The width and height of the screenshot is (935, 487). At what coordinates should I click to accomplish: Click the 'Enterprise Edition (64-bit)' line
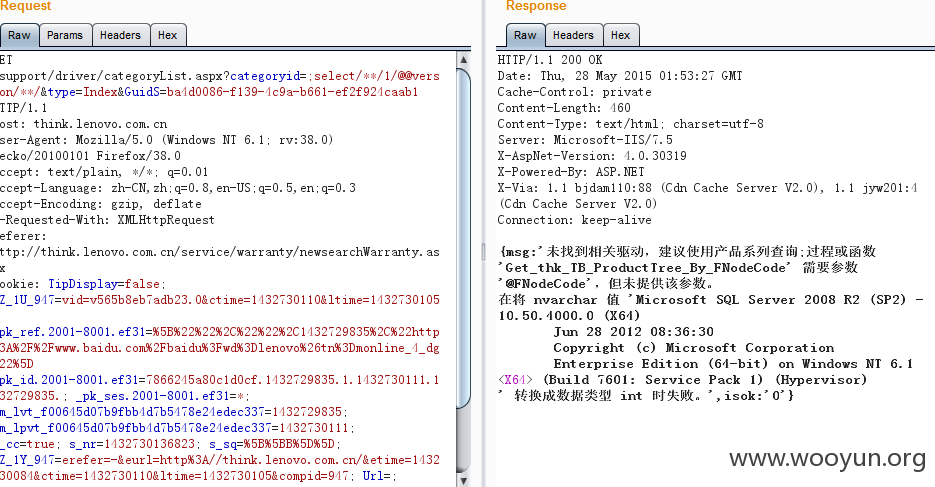pos(733,364)
